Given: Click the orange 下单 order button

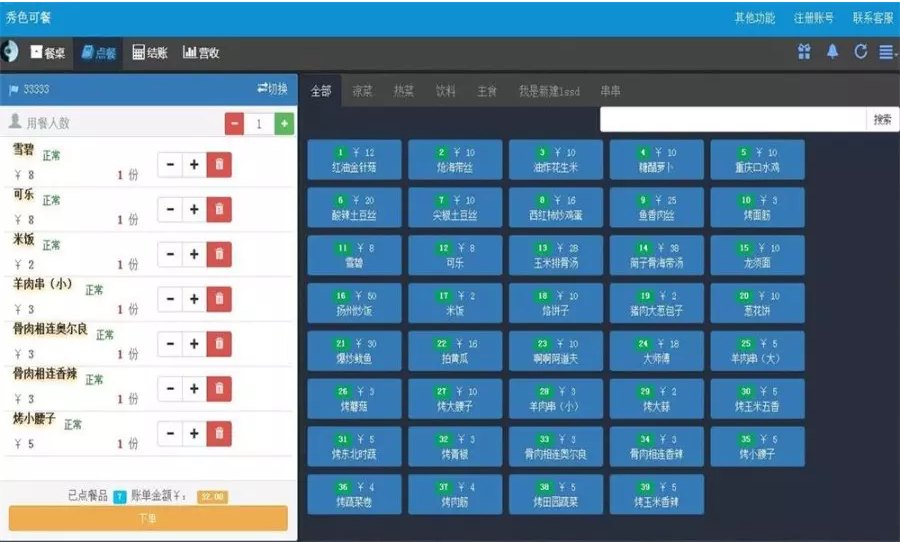Looking at the screenshot, I should click(x=148, y=518).
